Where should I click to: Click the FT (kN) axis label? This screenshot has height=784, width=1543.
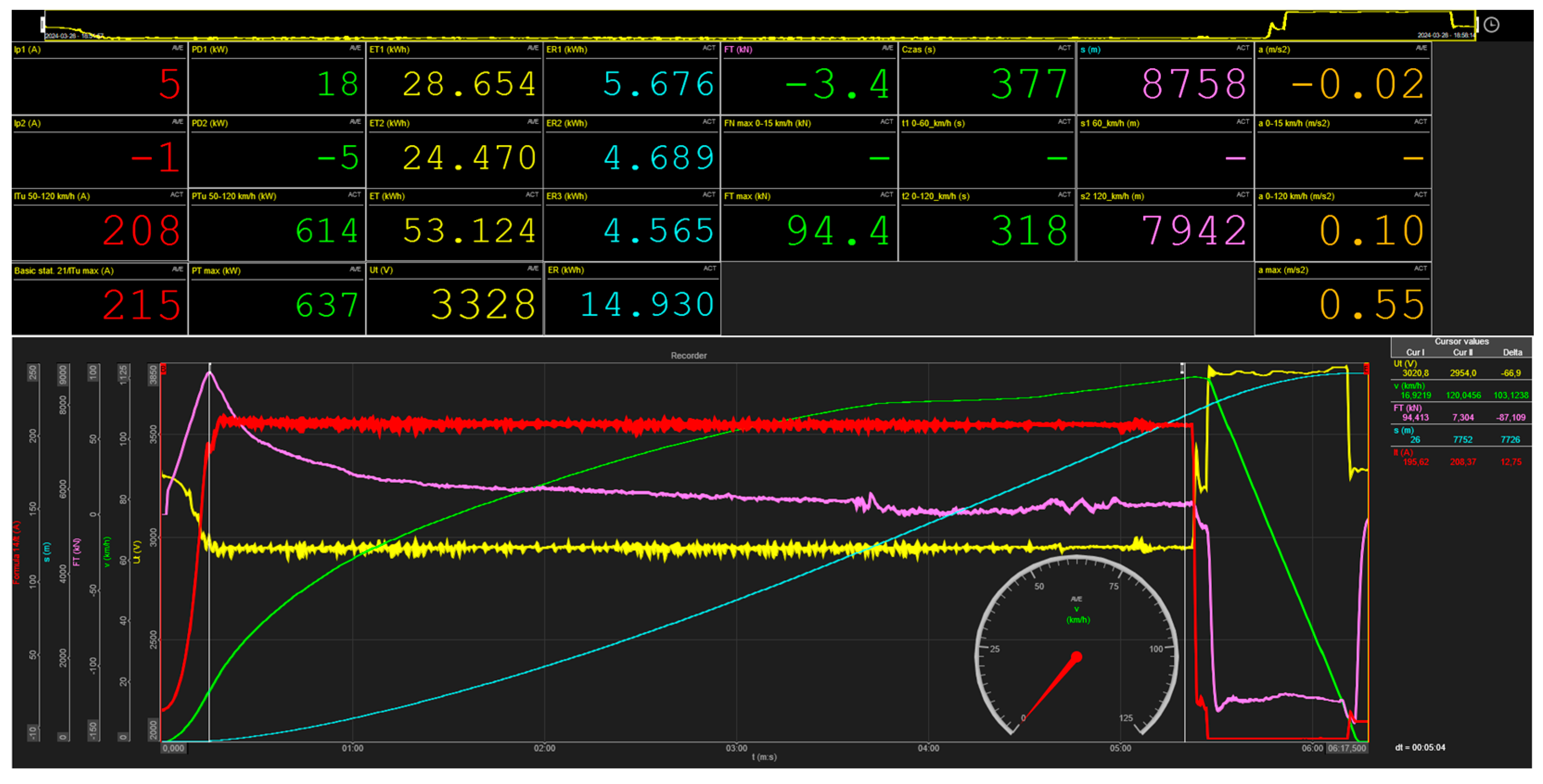pos(77,552)
